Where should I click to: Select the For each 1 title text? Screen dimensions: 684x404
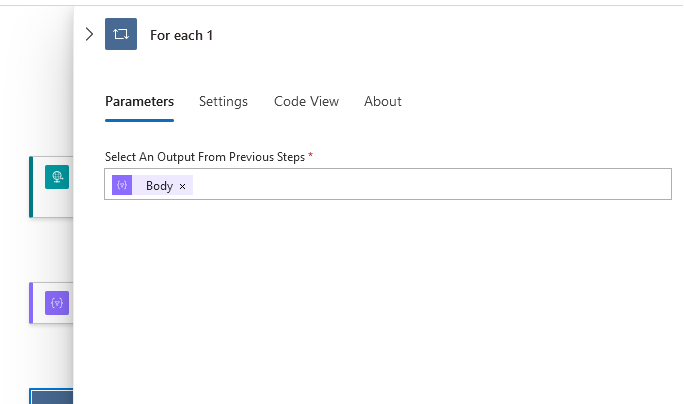pos(181,35)
